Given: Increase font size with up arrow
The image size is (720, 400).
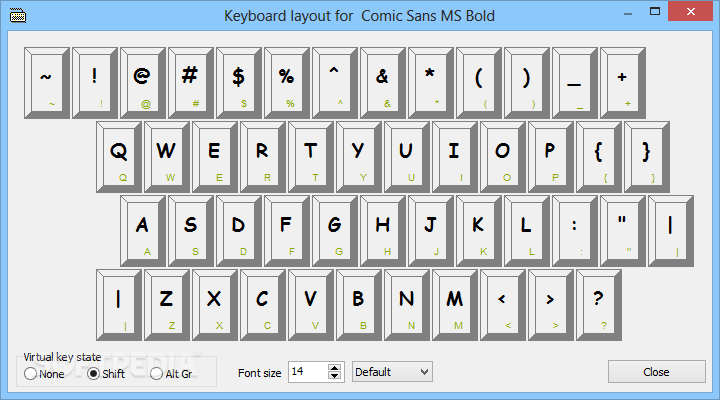Looking at the screenshot, I should click(x=334, y=367).
